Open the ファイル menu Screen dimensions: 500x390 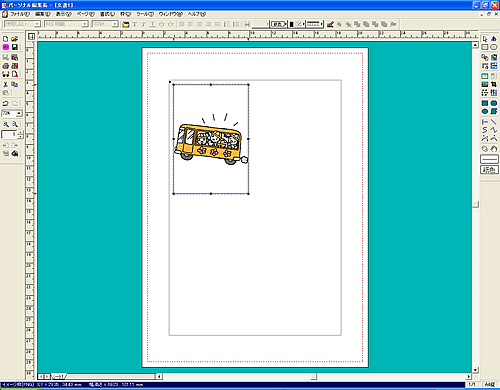coord(20,14)
